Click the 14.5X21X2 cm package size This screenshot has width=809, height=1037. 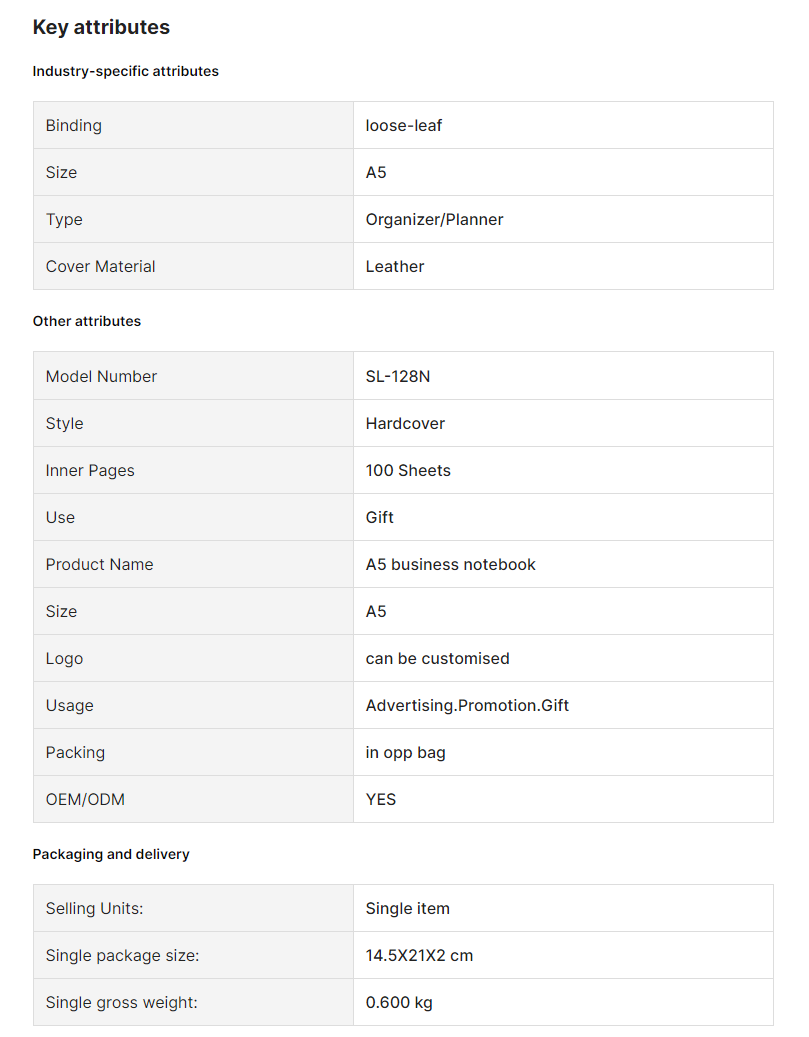(x=419, y=955)
